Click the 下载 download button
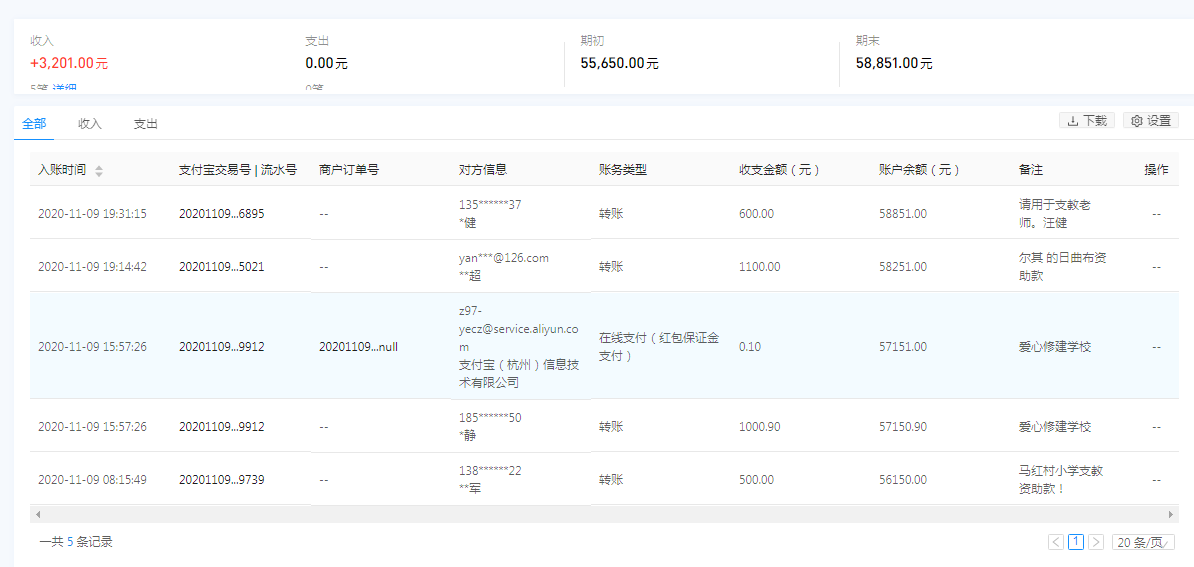This screenshot has width=1194, height=567. (x=1087, y=121)
